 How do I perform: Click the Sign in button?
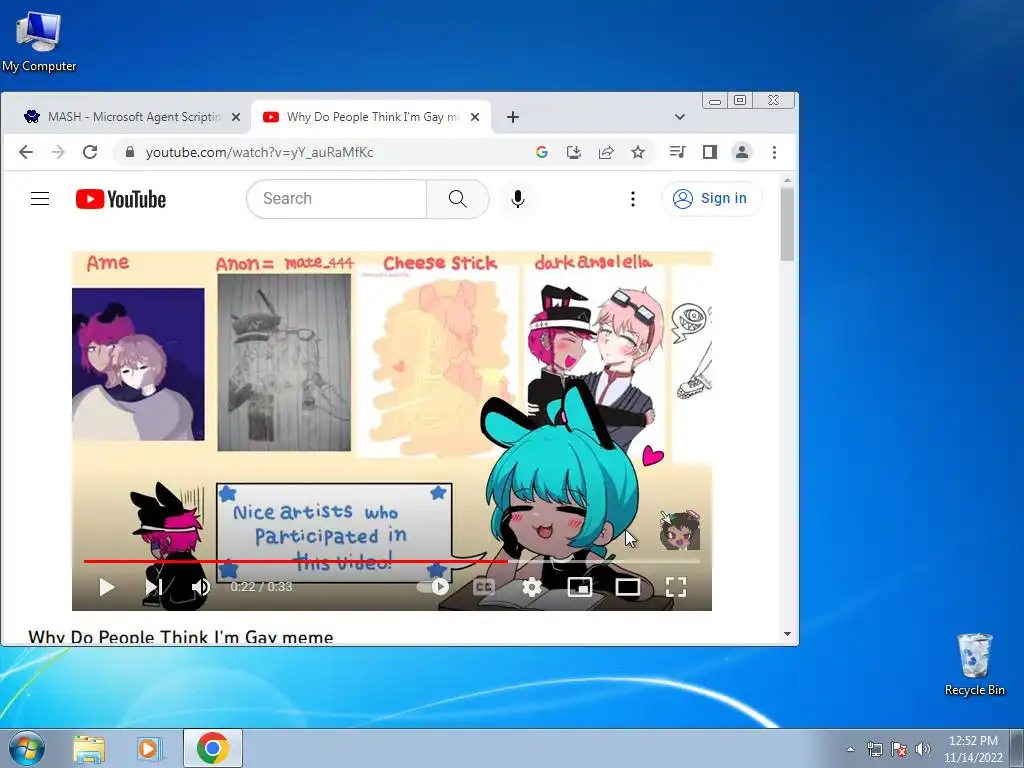click(711, 199)
